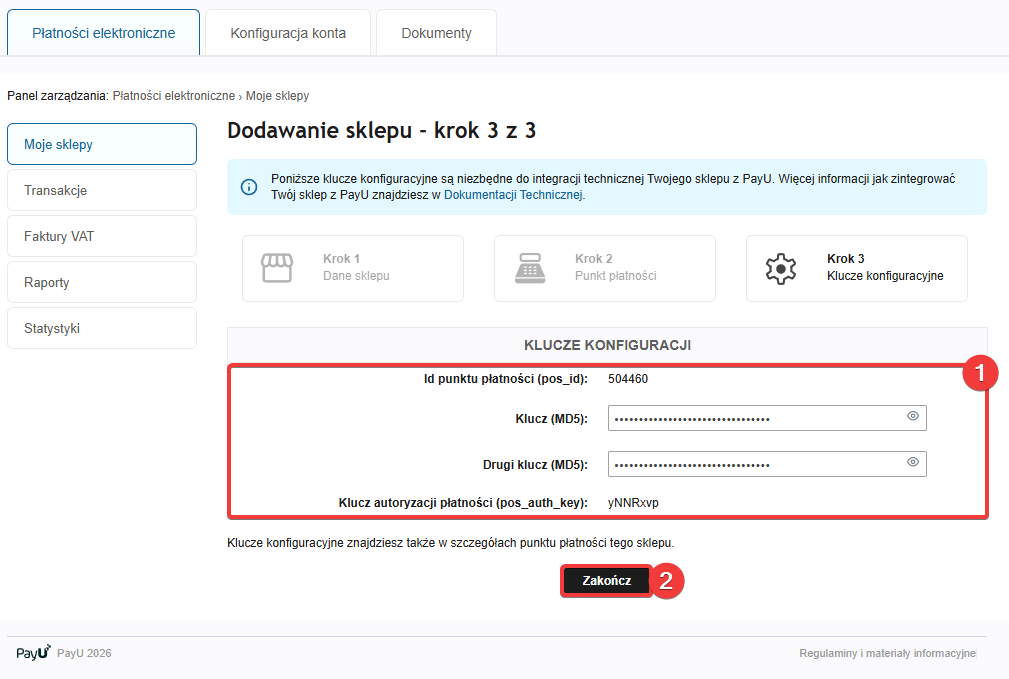This screenshot has height=679, width=1009.
Task: Click inside the Klucz (MD5) field
Action: [750, 418]
